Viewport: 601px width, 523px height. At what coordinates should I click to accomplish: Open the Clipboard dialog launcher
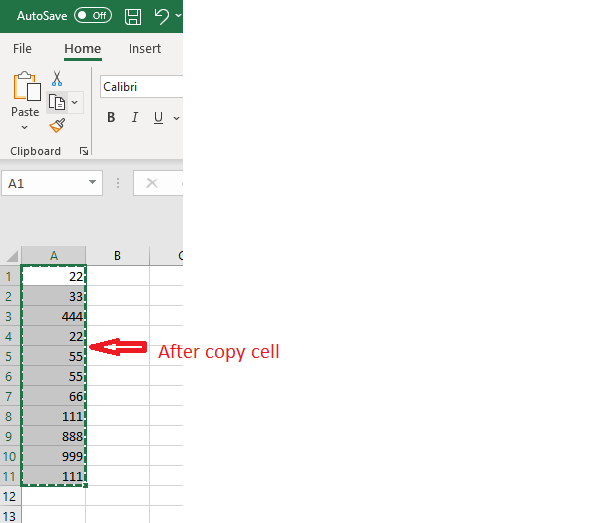[x=84, y=151]
